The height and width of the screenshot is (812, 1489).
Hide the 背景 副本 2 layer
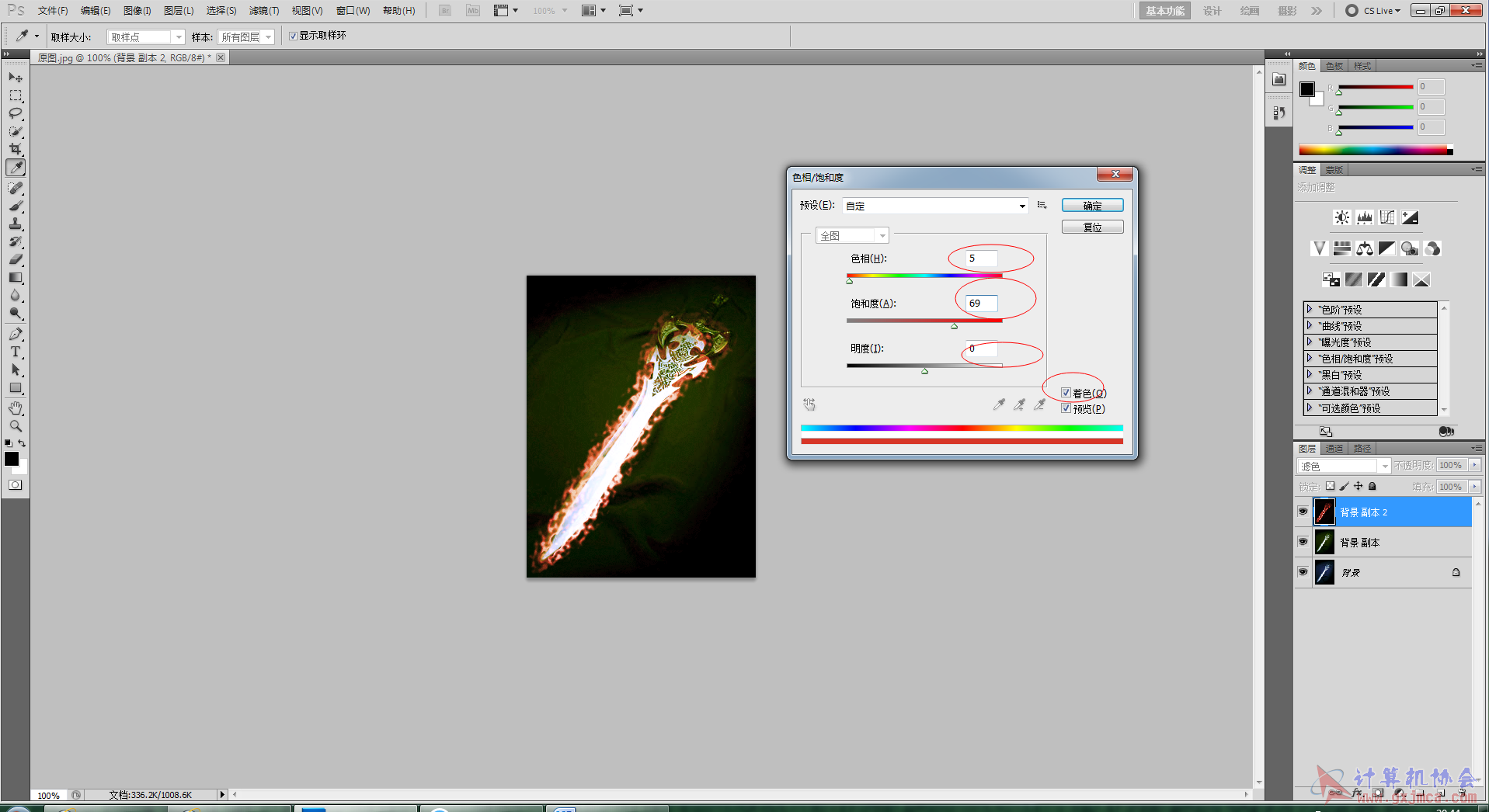(1303, 512)
